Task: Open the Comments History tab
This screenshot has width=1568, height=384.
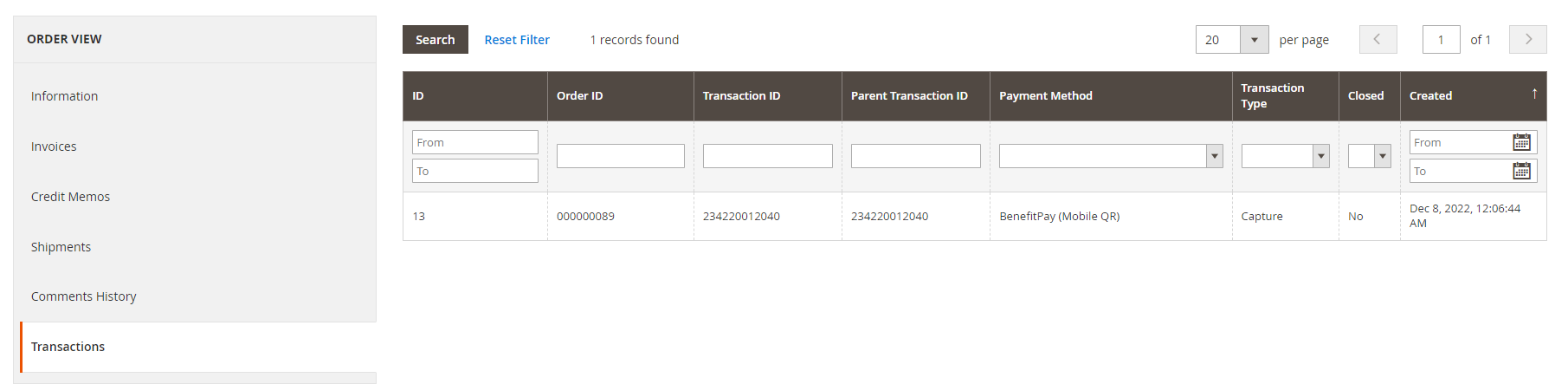Action: click(x=84, y=296)
